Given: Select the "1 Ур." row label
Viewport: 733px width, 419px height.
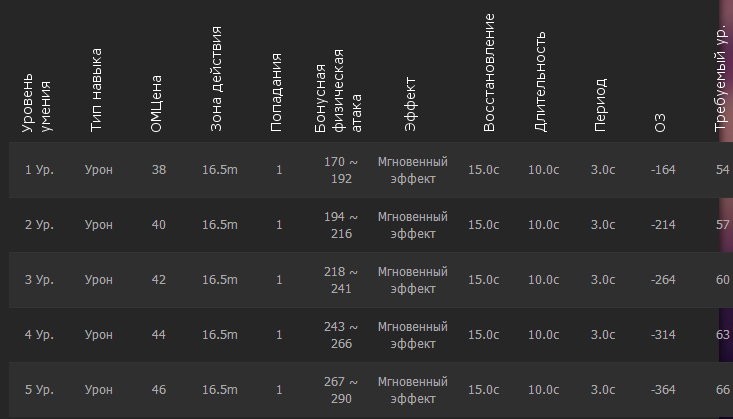Looking at the screenshot, I should [39, 170].
